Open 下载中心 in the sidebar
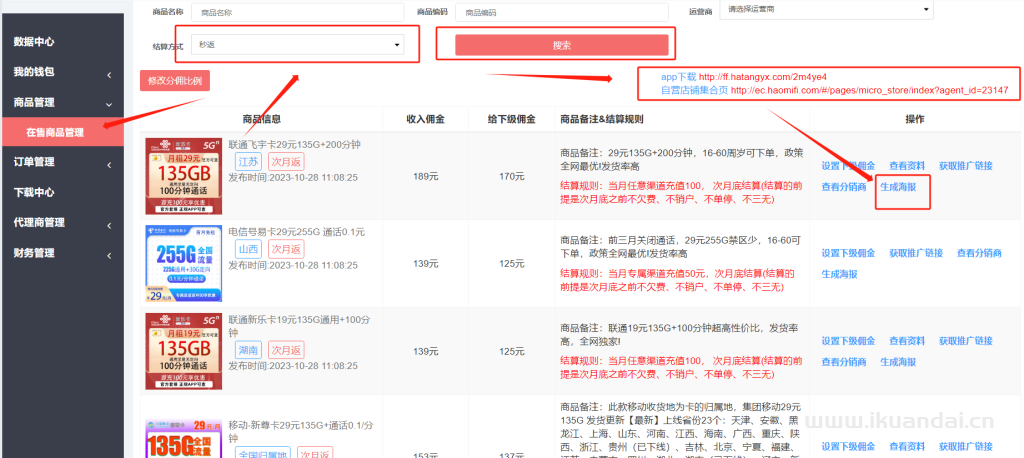 pos(34,193)
